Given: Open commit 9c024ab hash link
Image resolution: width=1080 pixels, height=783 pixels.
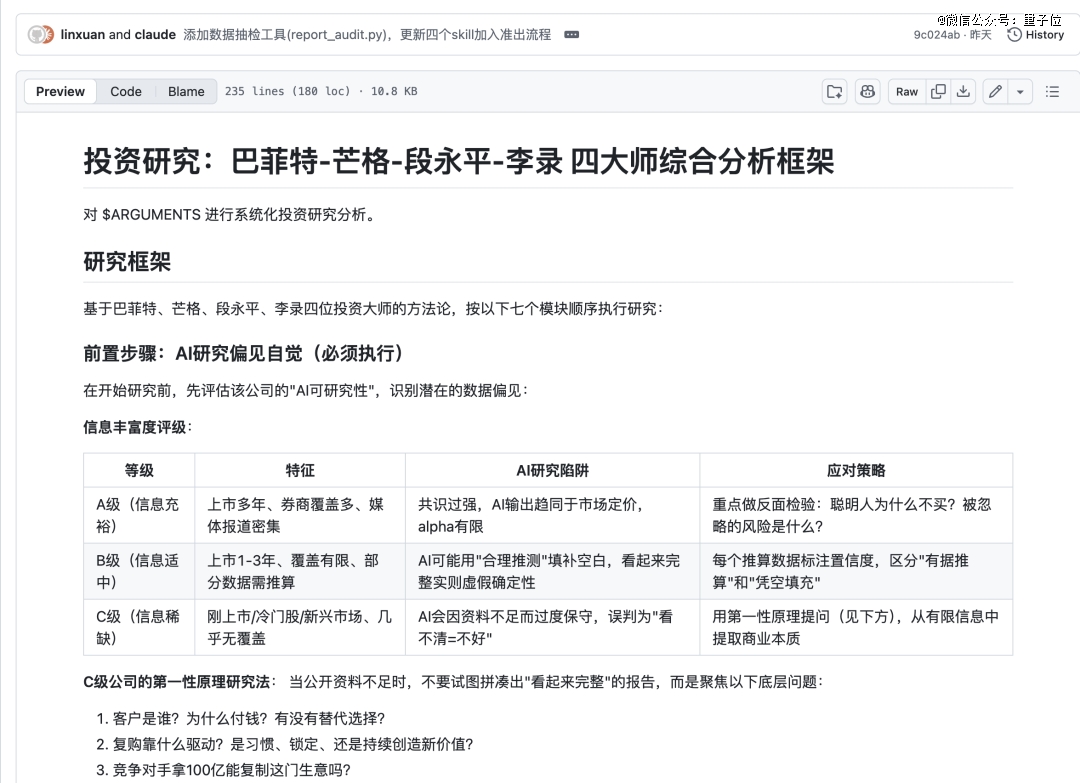Looking at the screenshot, I should 937,35.
